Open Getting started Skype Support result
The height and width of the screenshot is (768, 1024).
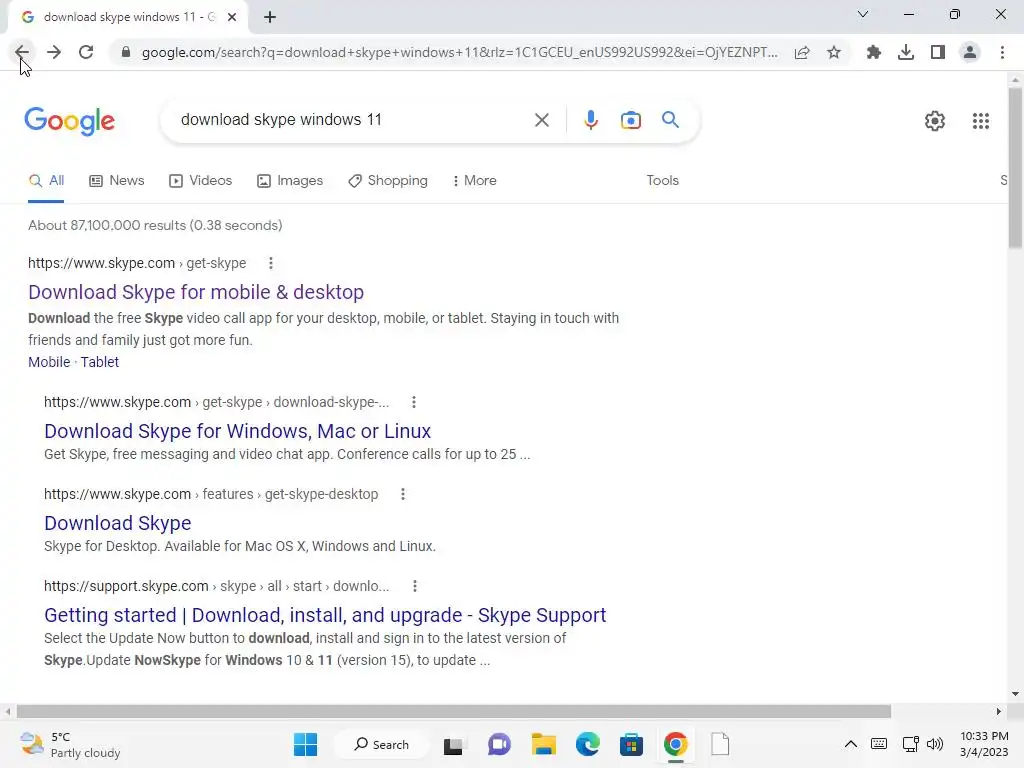(325, 615)
